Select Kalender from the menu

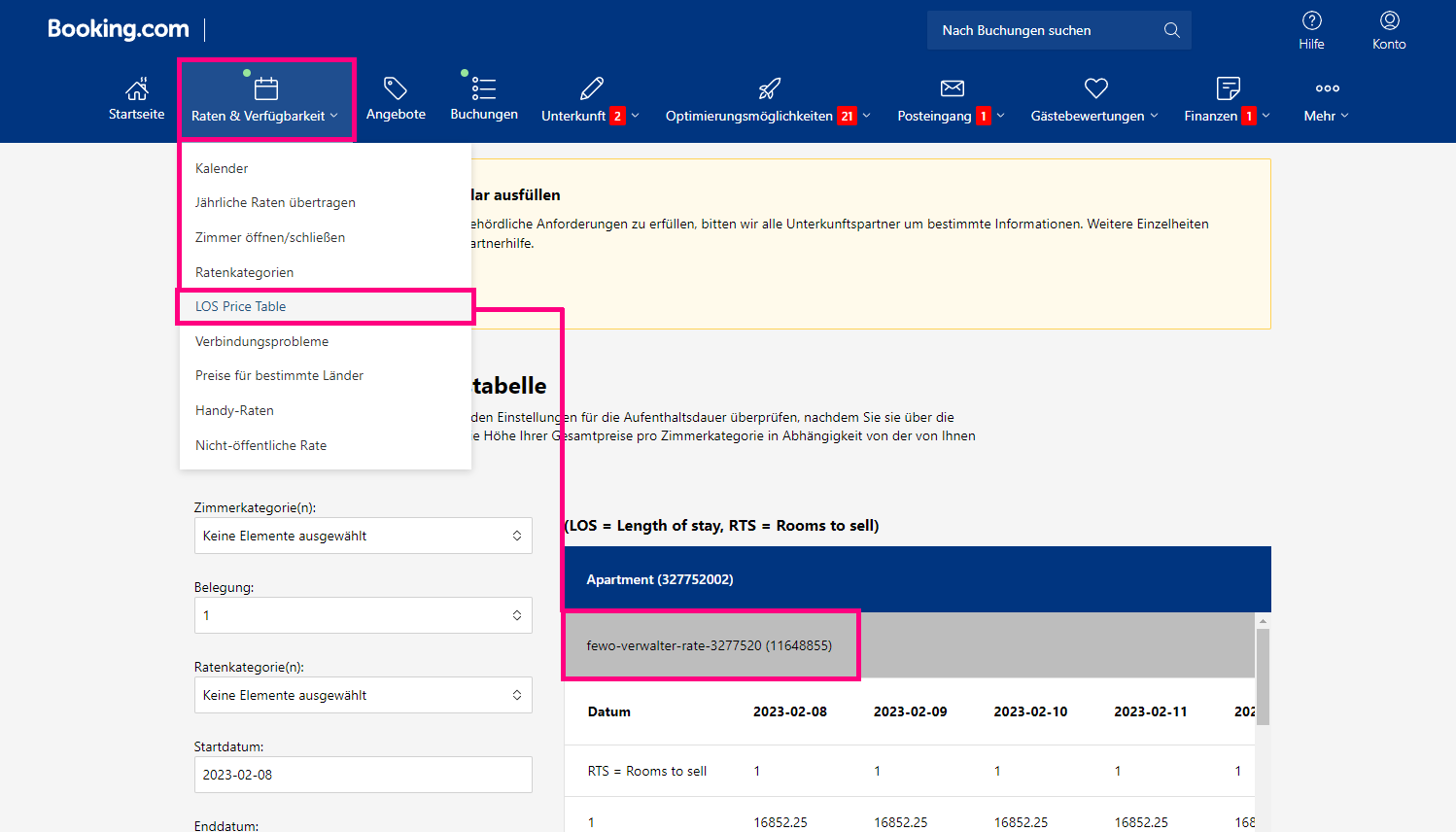click(x=222, y=168)
